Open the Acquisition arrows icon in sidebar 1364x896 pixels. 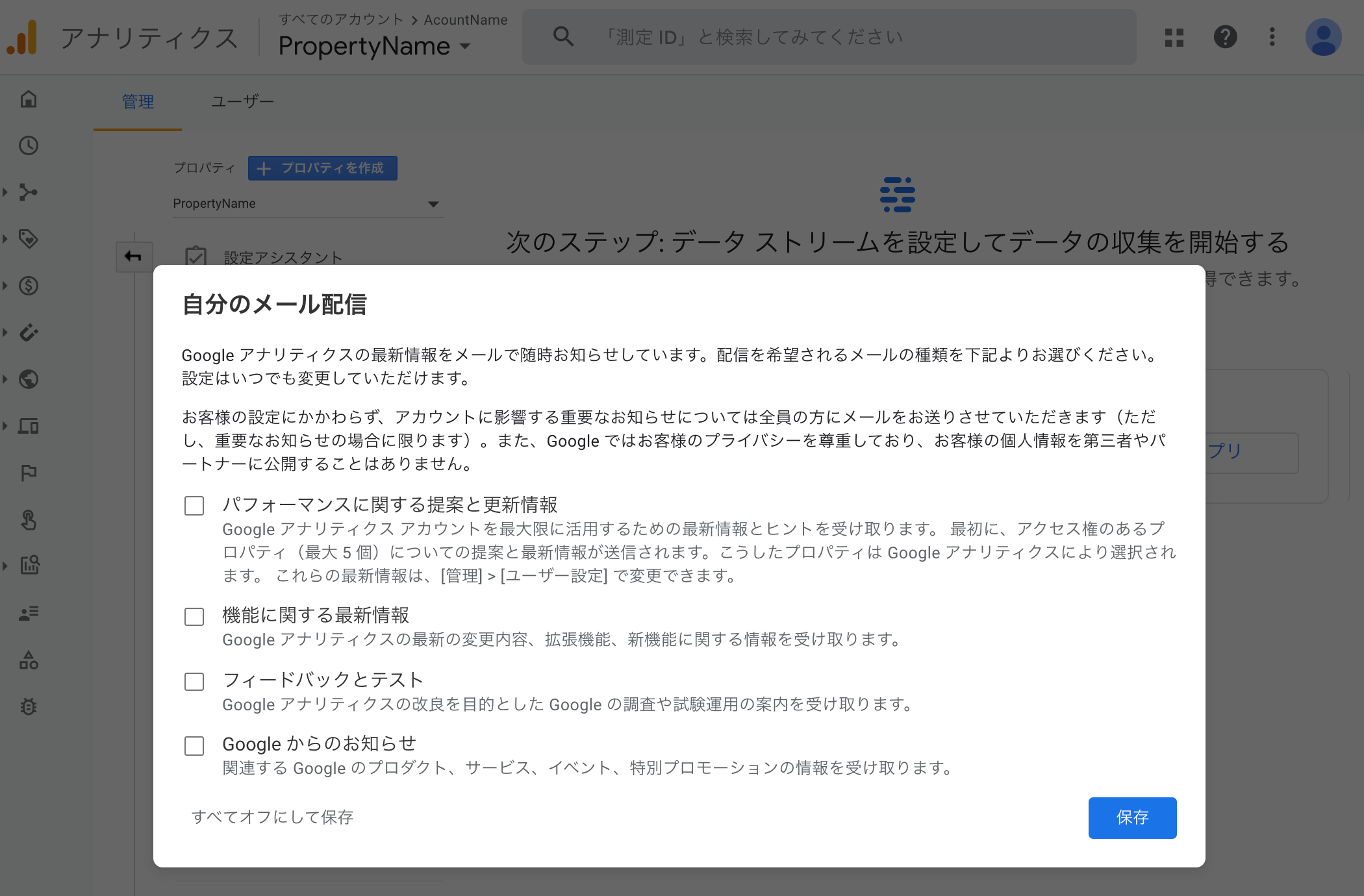tap(29, 192)
